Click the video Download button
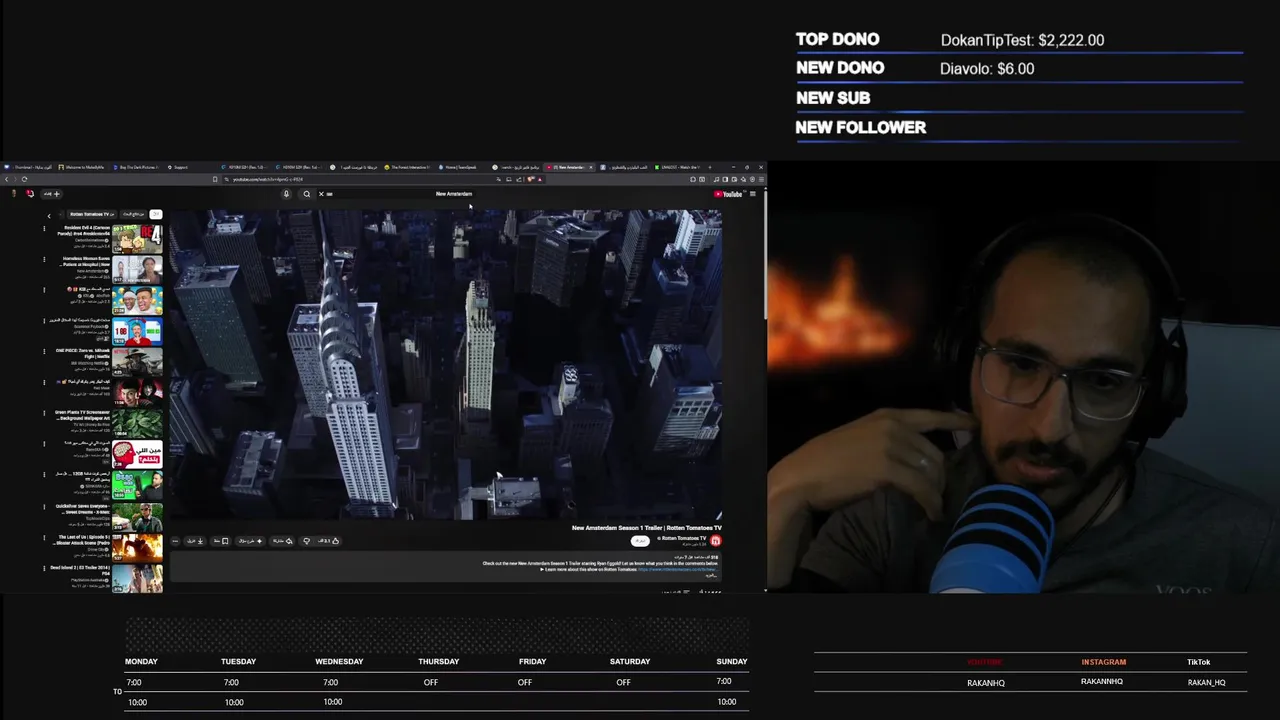 (196, 541)
